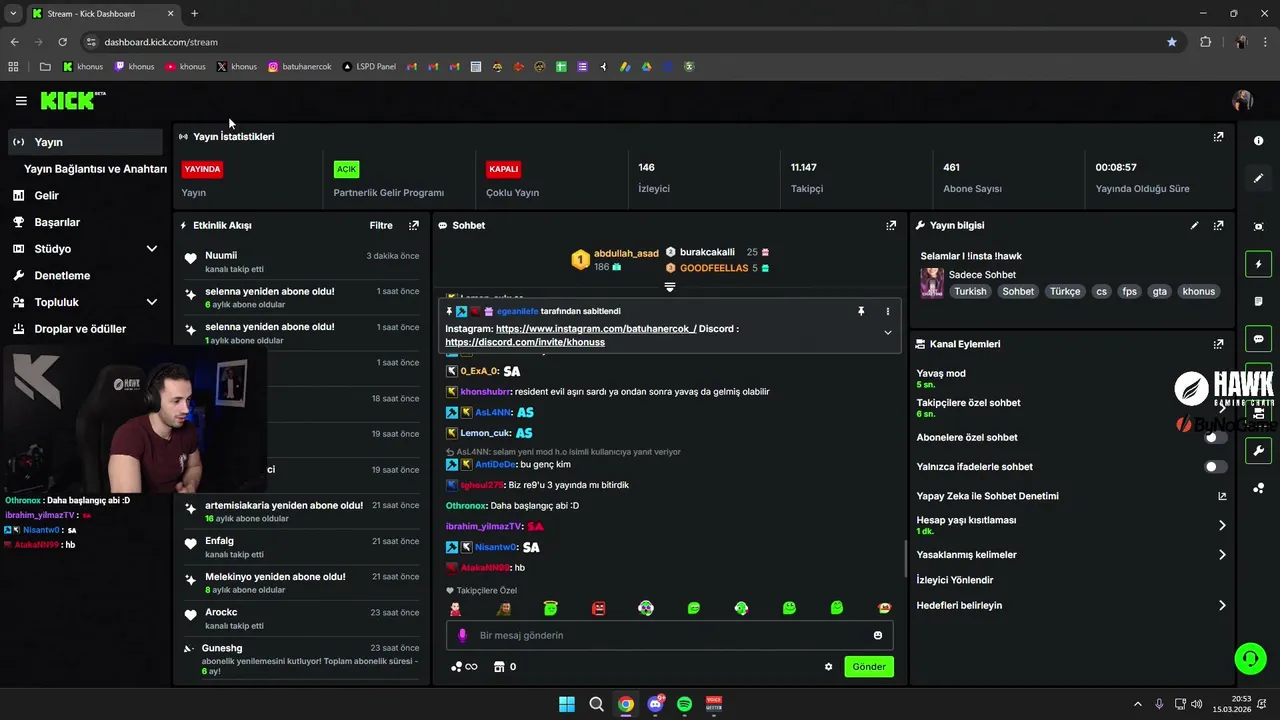Open the Filtre dropdown in Etkinlik Akışı
1280x720 pixels.
(x=381, y=226)
